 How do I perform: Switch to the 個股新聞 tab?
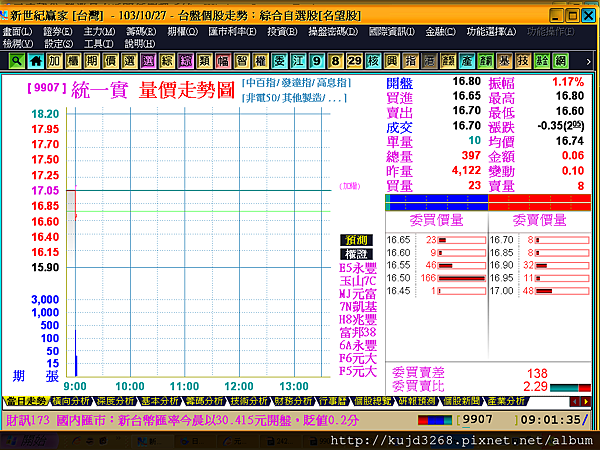[461, 401]
